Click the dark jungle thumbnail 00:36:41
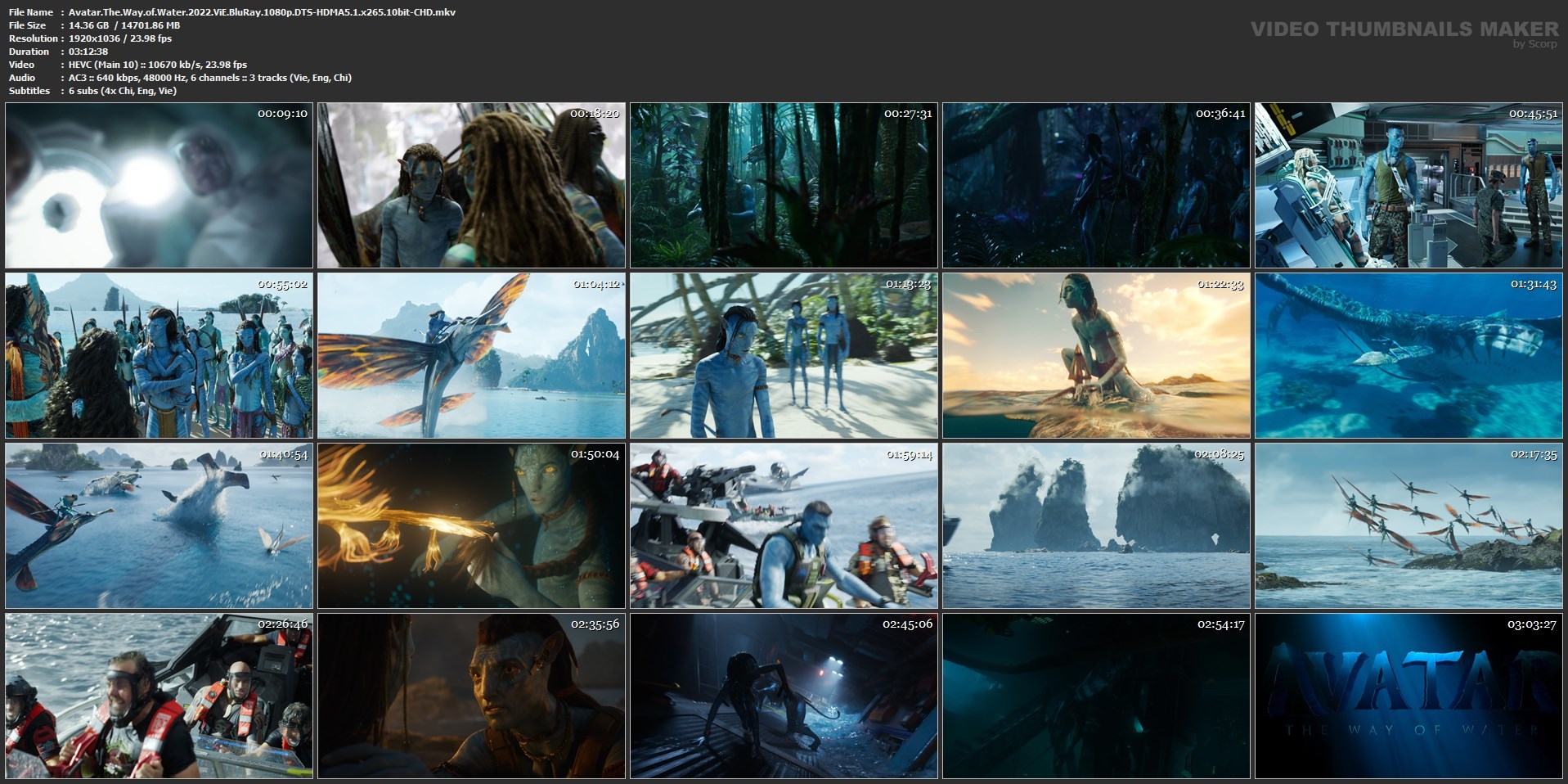 pos(1096,186)
